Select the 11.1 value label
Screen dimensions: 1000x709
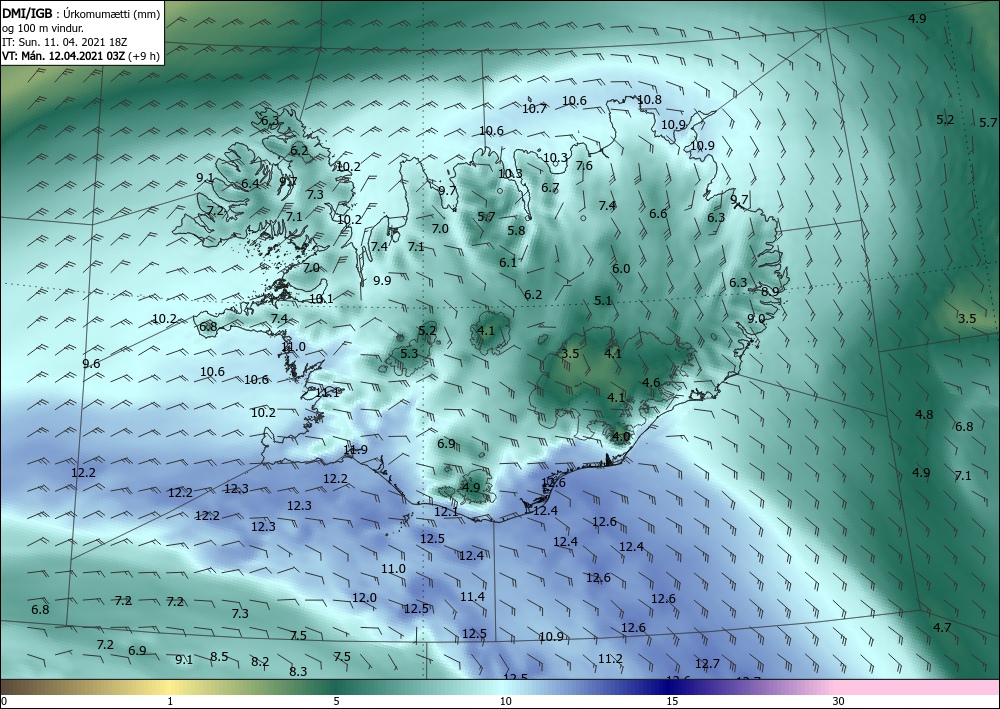click(x=327, y=393)
